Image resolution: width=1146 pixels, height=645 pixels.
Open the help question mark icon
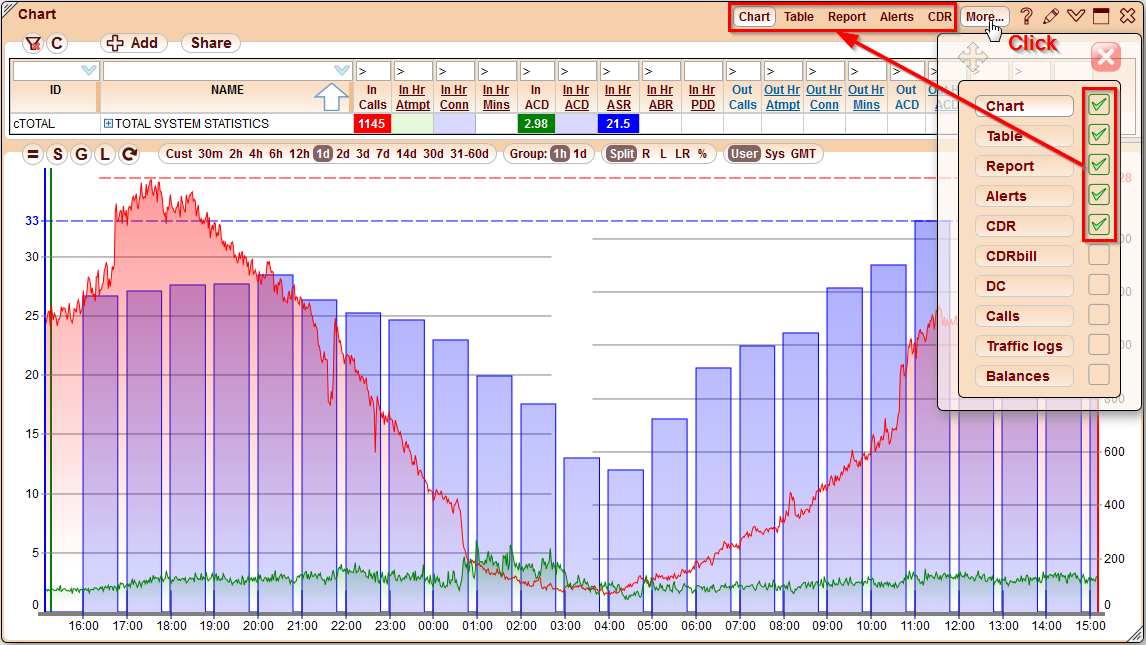1026,16
